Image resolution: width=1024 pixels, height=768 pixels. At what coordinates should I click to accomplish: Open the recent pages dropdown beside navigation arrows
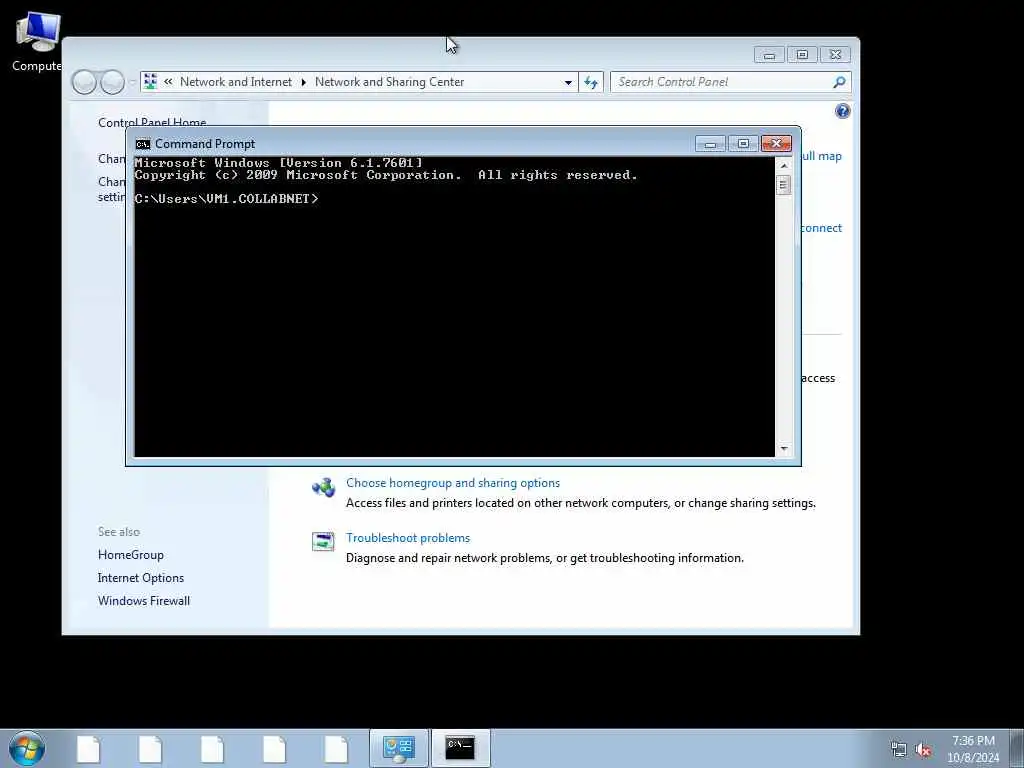coord(132,82)
